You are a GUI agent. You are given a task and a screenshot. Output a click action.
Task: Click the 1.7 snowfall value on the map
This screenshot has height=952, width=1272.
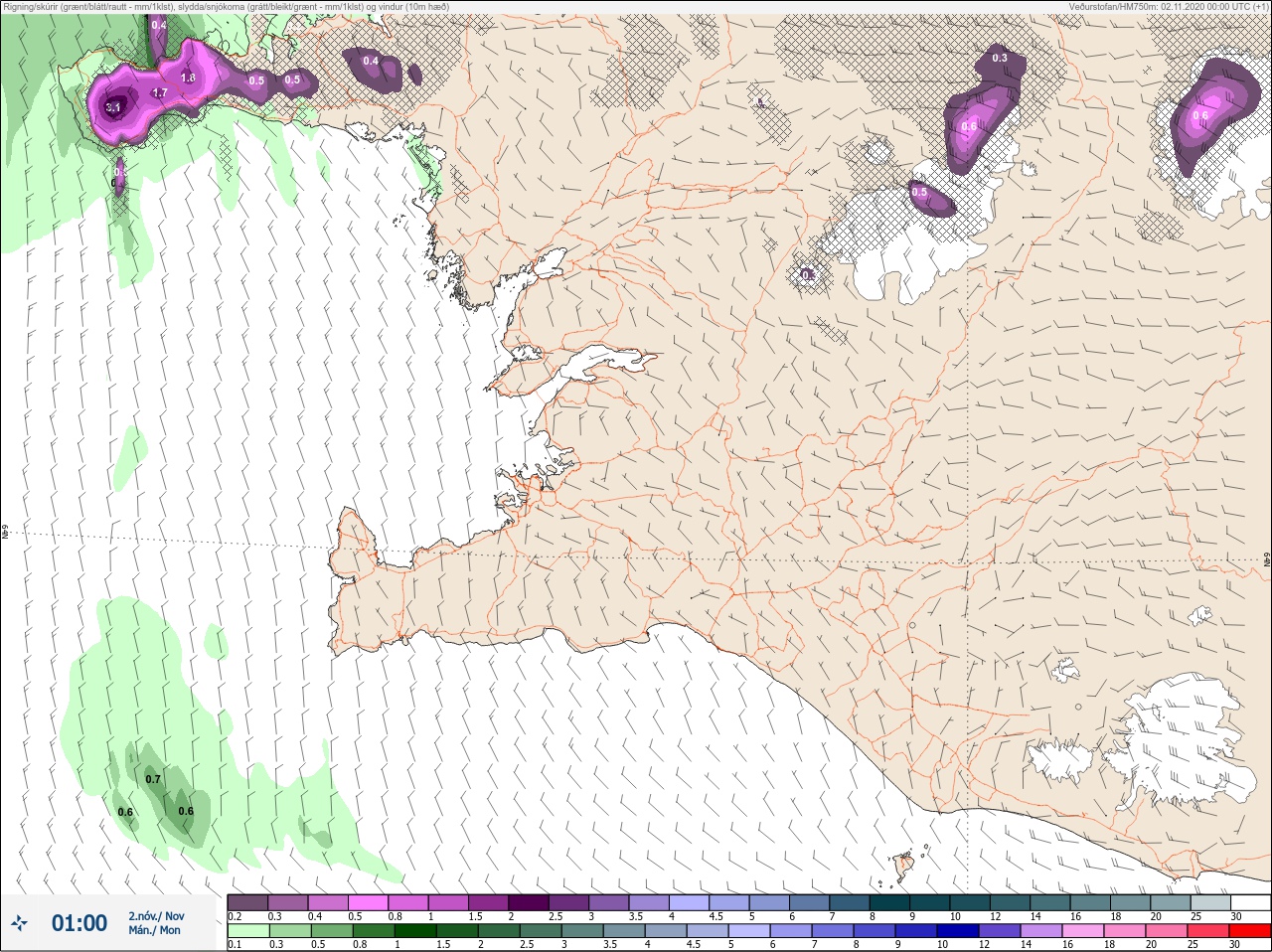[x=160, y=92]
